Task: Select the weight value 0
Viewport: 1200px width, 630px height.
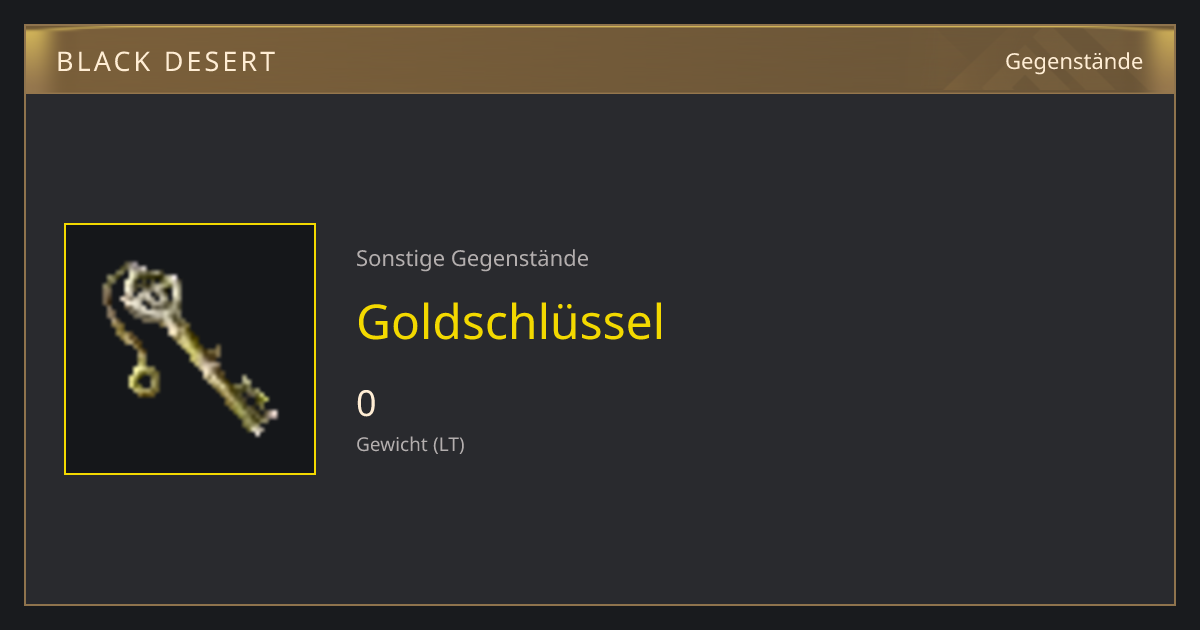Action: click(x=366, y=404)
